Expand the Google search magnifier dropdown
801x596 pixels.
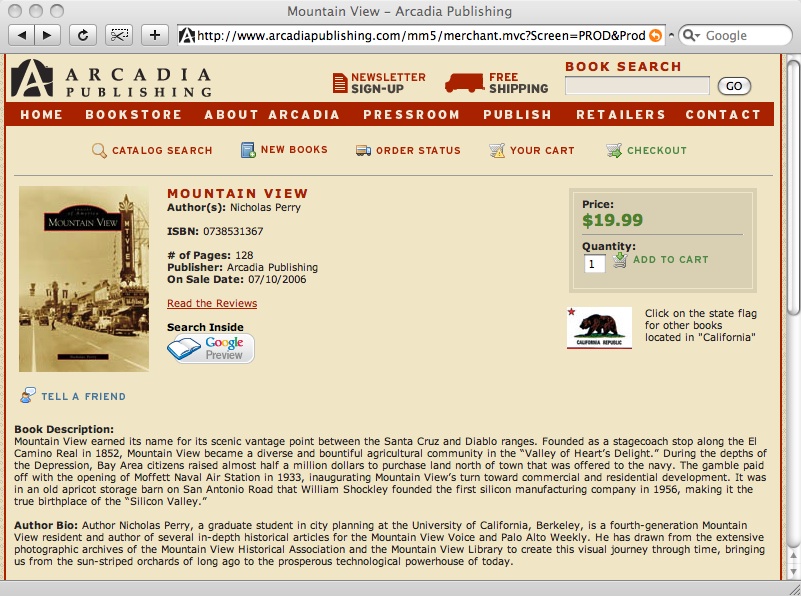[691, 35]
